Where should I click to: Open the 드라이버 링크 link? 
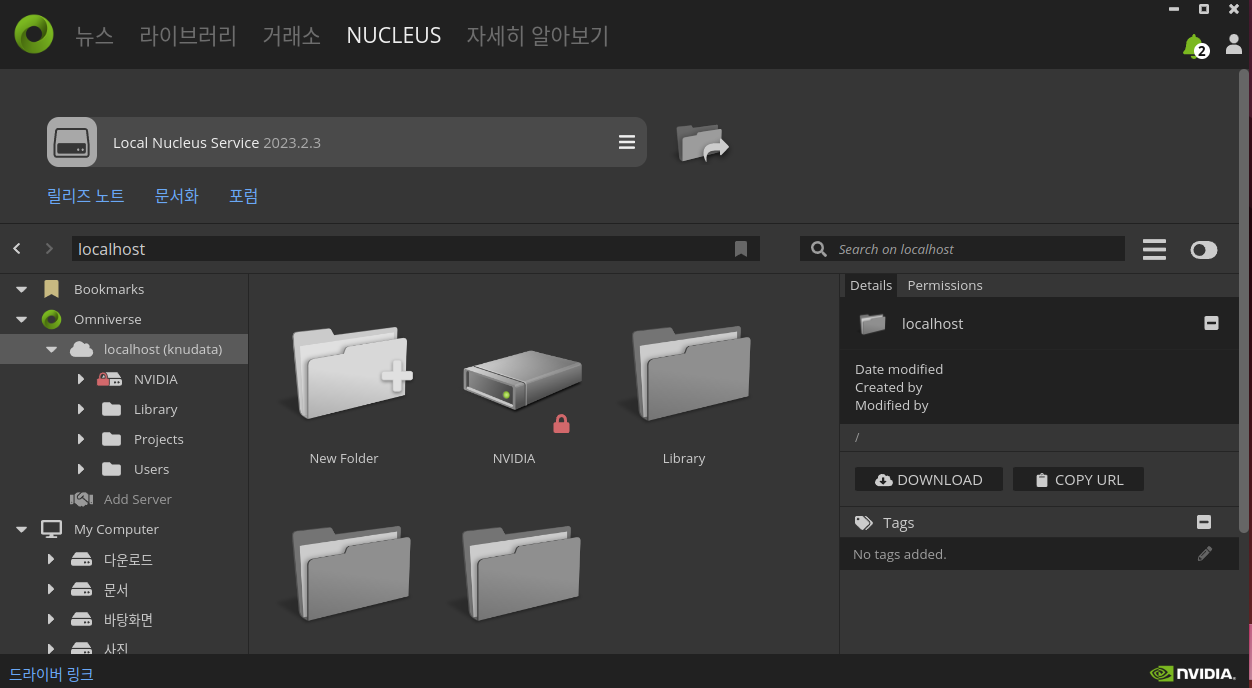click(51, 674)
